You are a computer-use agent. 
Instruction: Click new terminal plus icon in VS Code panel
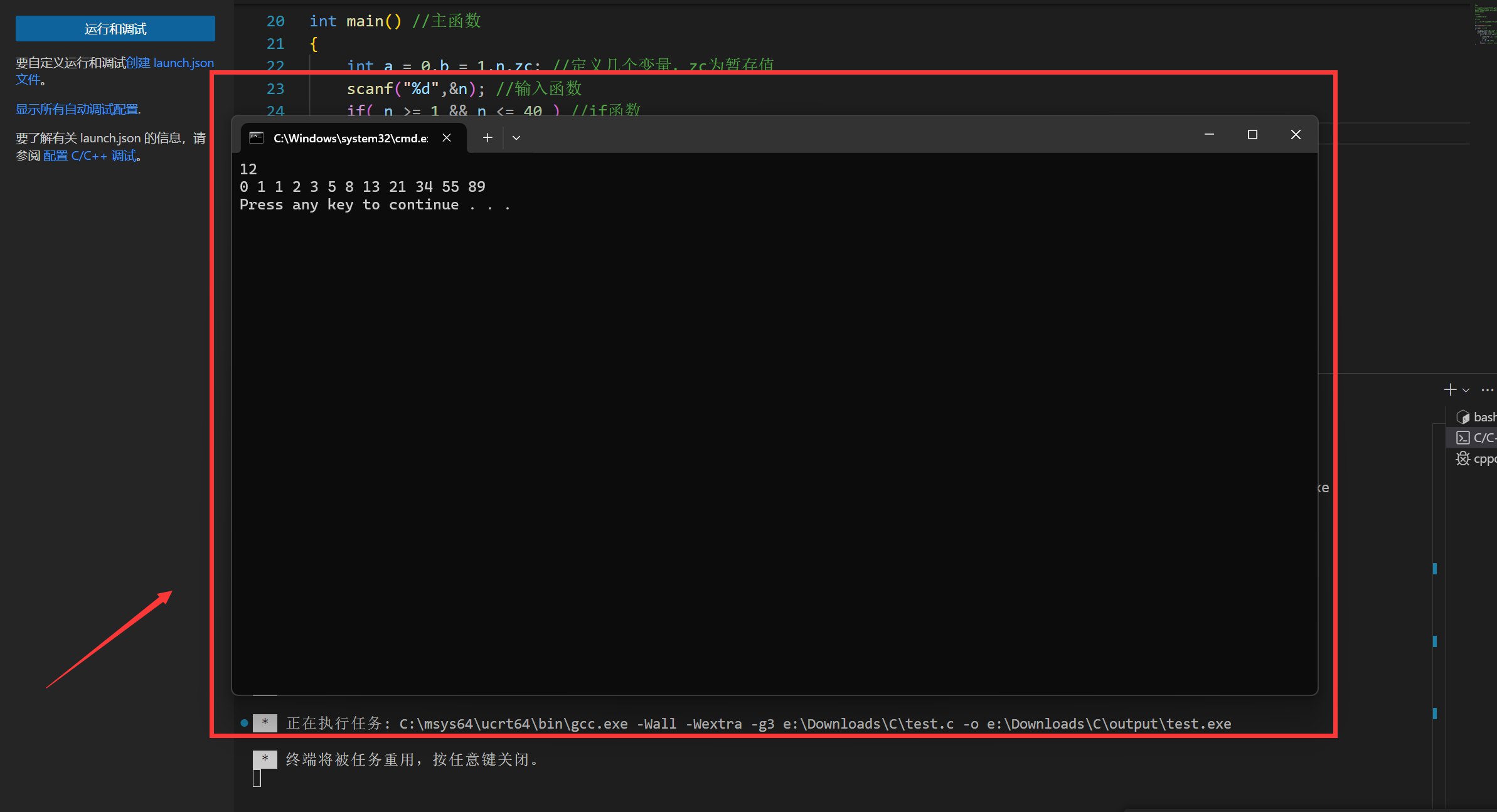1450,390
